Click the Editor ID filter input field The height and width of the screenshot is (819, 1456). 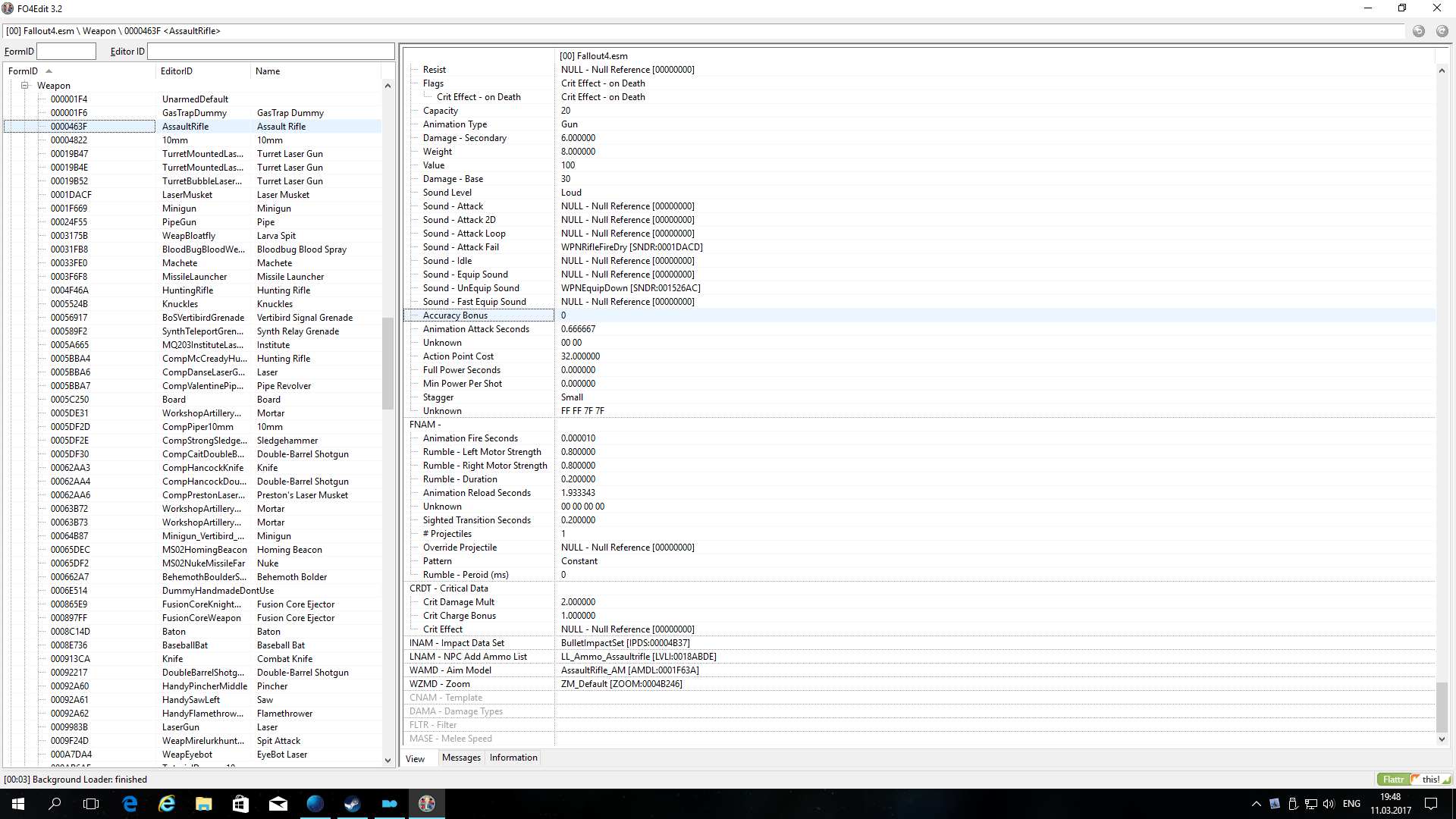(271, 52)
